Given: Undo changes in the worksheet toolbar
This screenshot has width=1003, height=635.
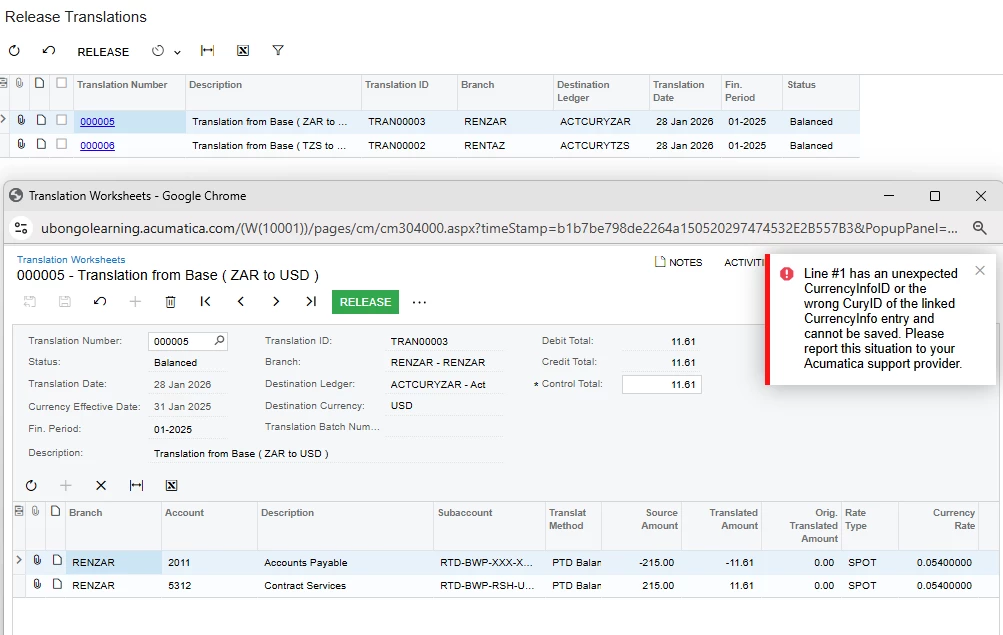Looking at the screenshot, I should [100, 301].
